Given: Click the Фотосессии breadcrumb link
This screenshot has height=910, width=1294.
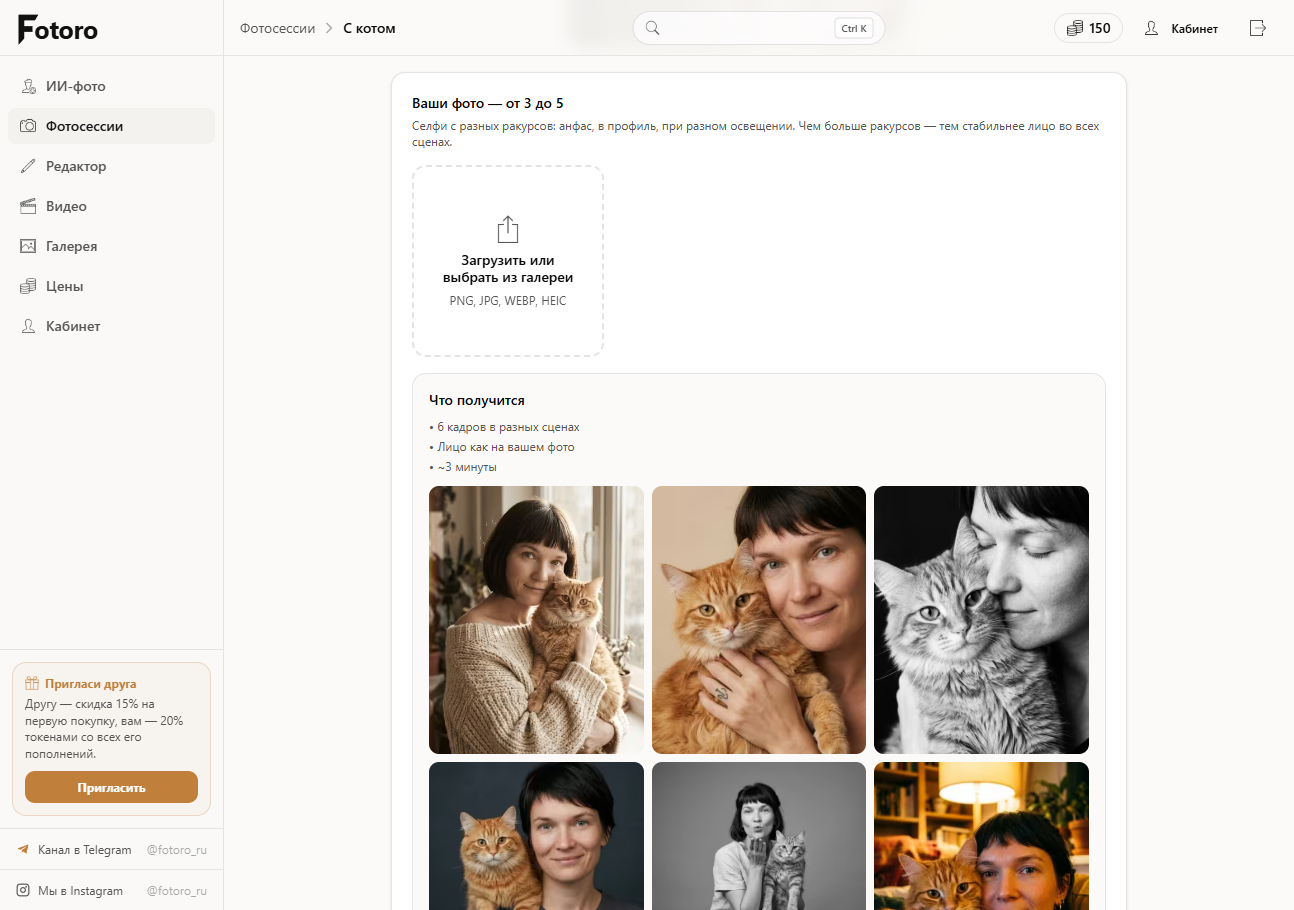Looking at the screenshot, I should click(277, 28).
